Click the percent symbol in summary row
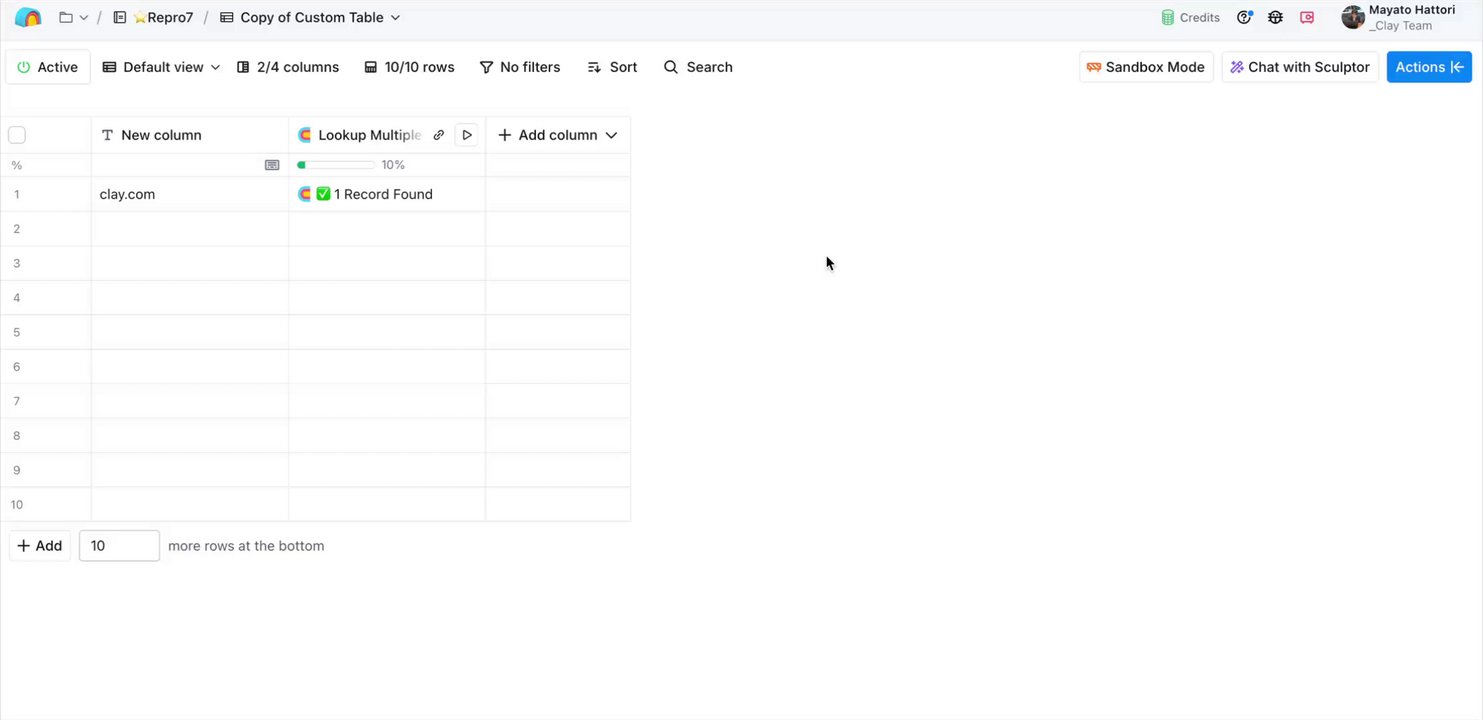This screenshot has width=1483, height=720. (x=17, y=165)
